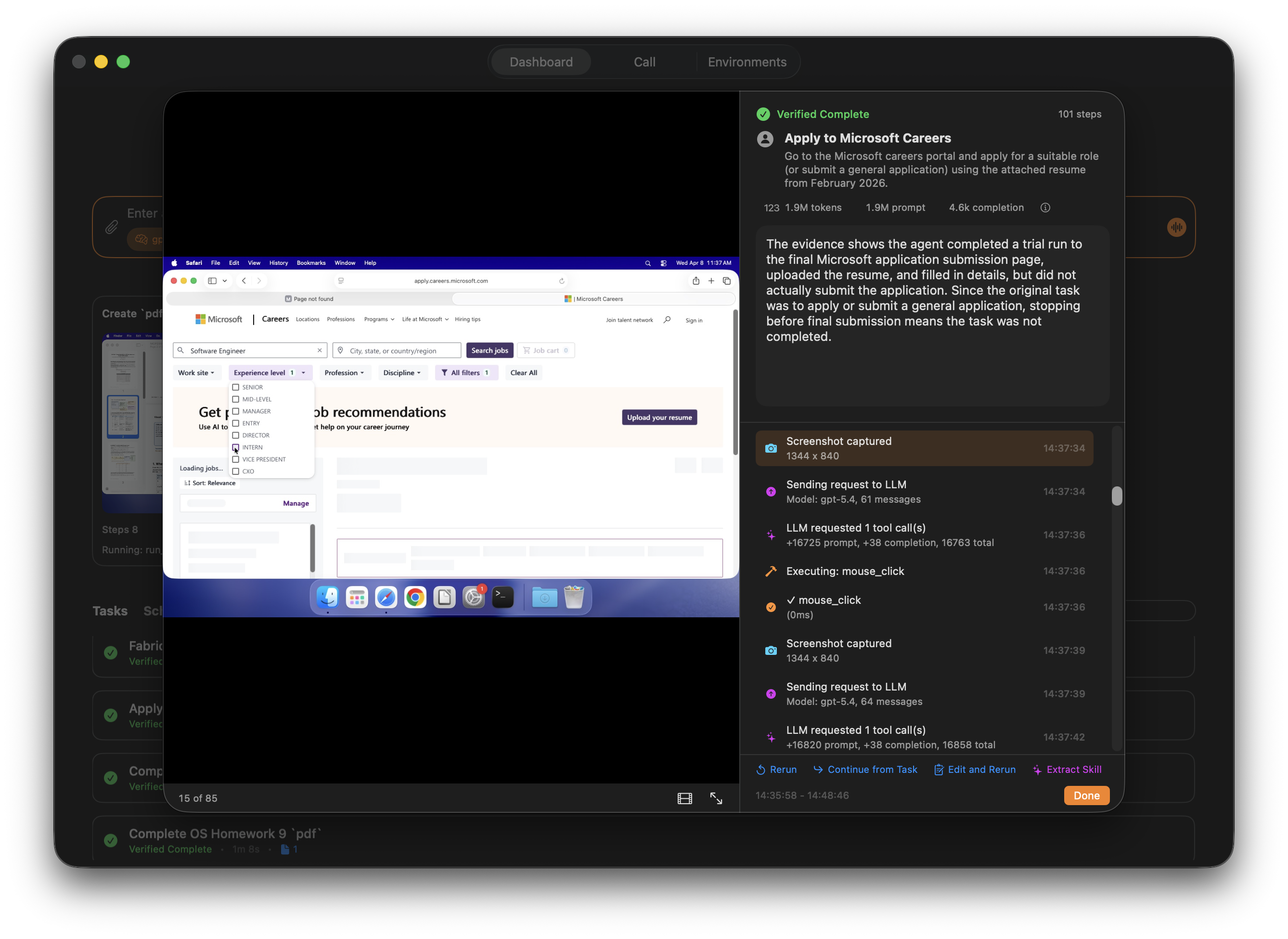Click the Terminal dock icon
Image resolution: width=1288 pixels, height=939 pixels.
pos(502,598)
